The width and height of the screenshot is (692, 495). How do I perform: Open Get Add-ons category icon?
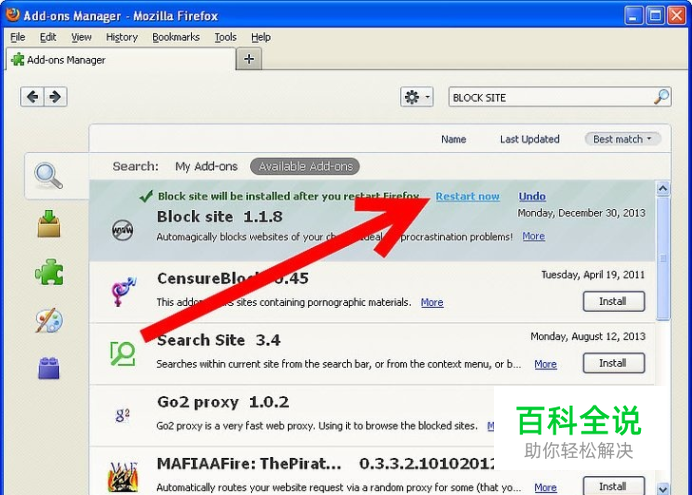(49, 224)
